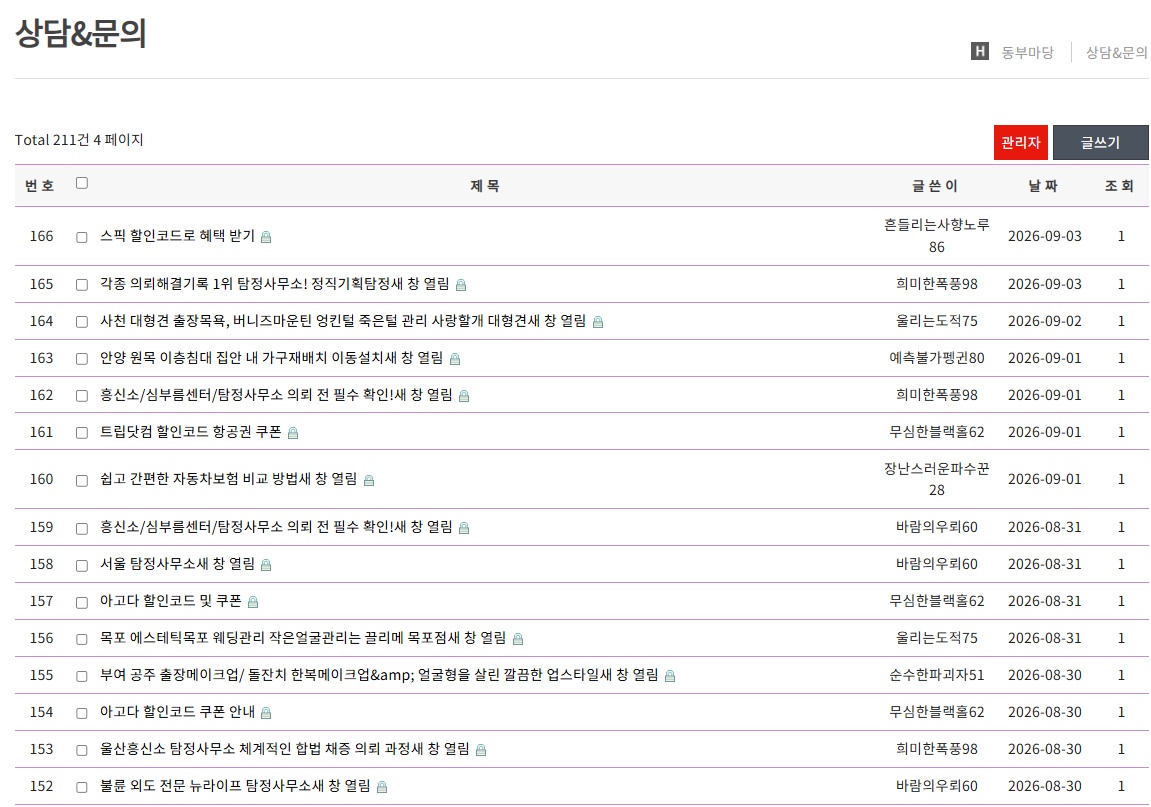Select checkbox on post 153 row
Screen dimensions: 1151x807
(82, 750)
